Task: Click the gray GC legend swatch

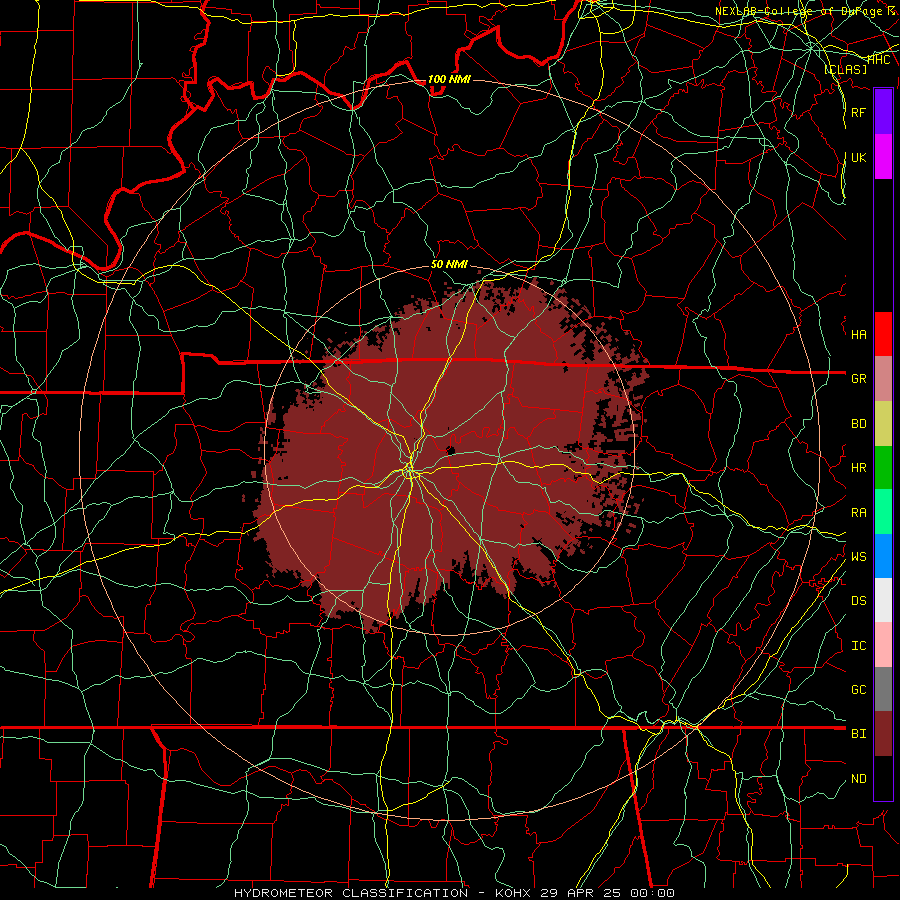Action: click(883, 689)
